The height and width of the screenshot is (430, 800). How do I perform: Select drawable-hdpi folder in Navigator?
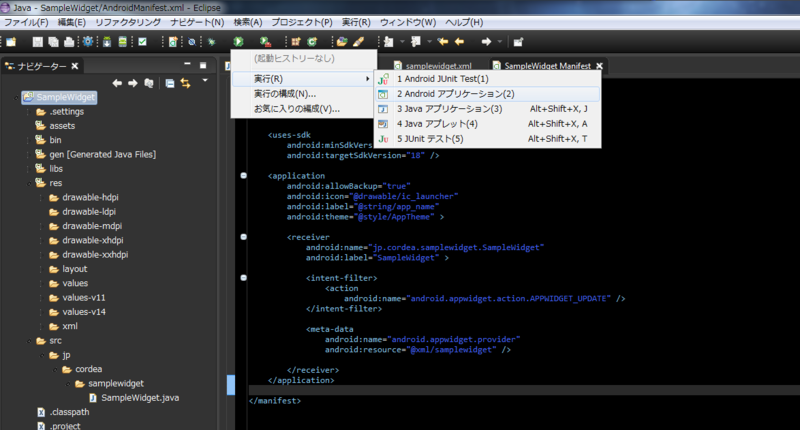click(84, 197)
